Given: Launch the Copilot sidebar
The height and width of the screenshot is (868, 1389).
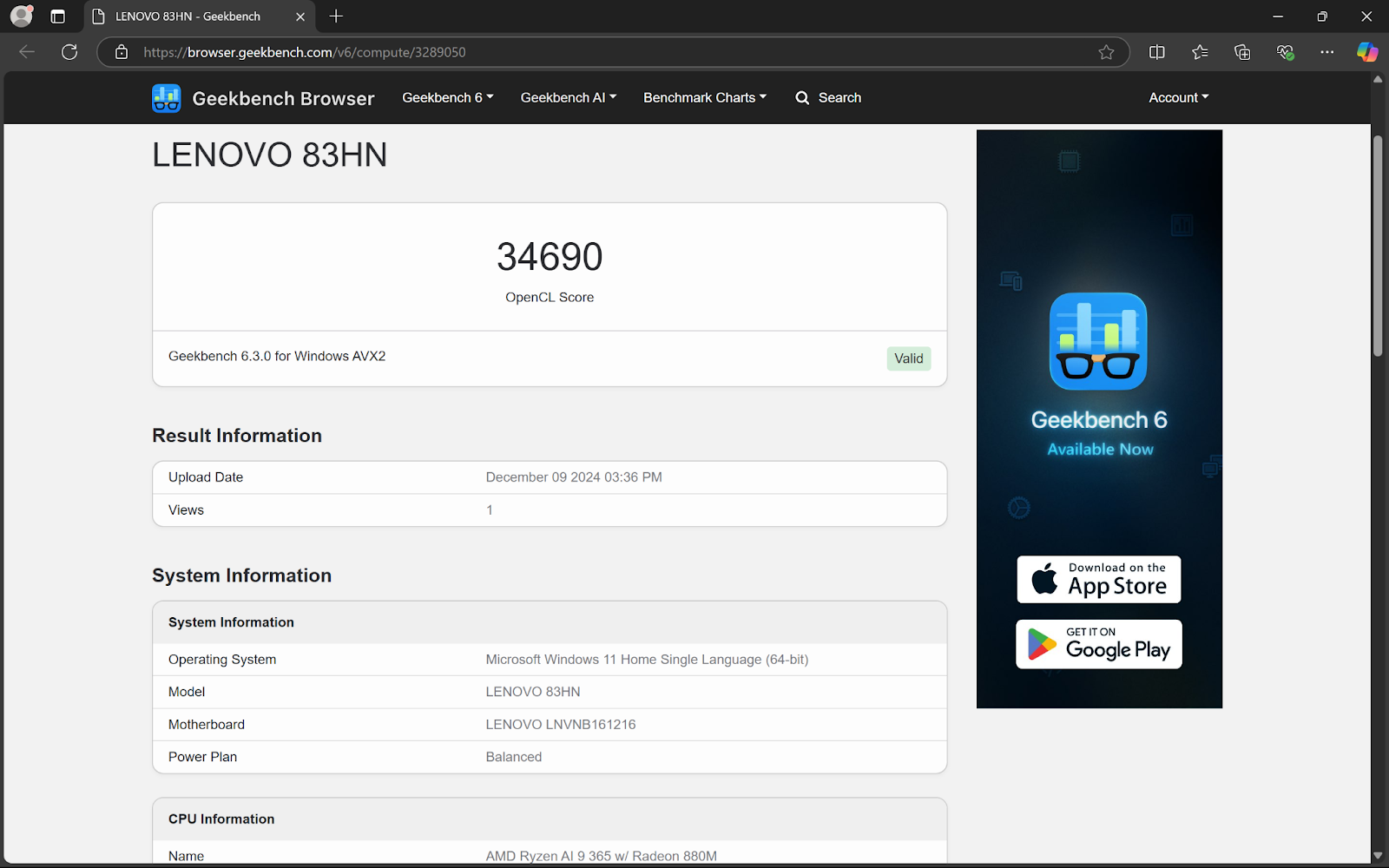Looking at the screenshot, I should click(x=1367, y=52).
